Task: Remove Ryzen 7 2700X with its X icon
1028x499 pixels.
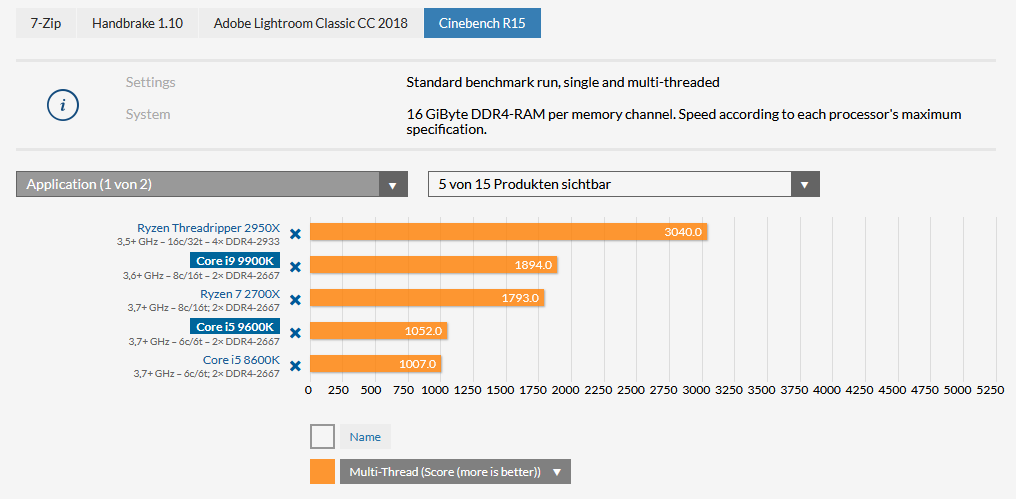Action: (x=295, y=300)
